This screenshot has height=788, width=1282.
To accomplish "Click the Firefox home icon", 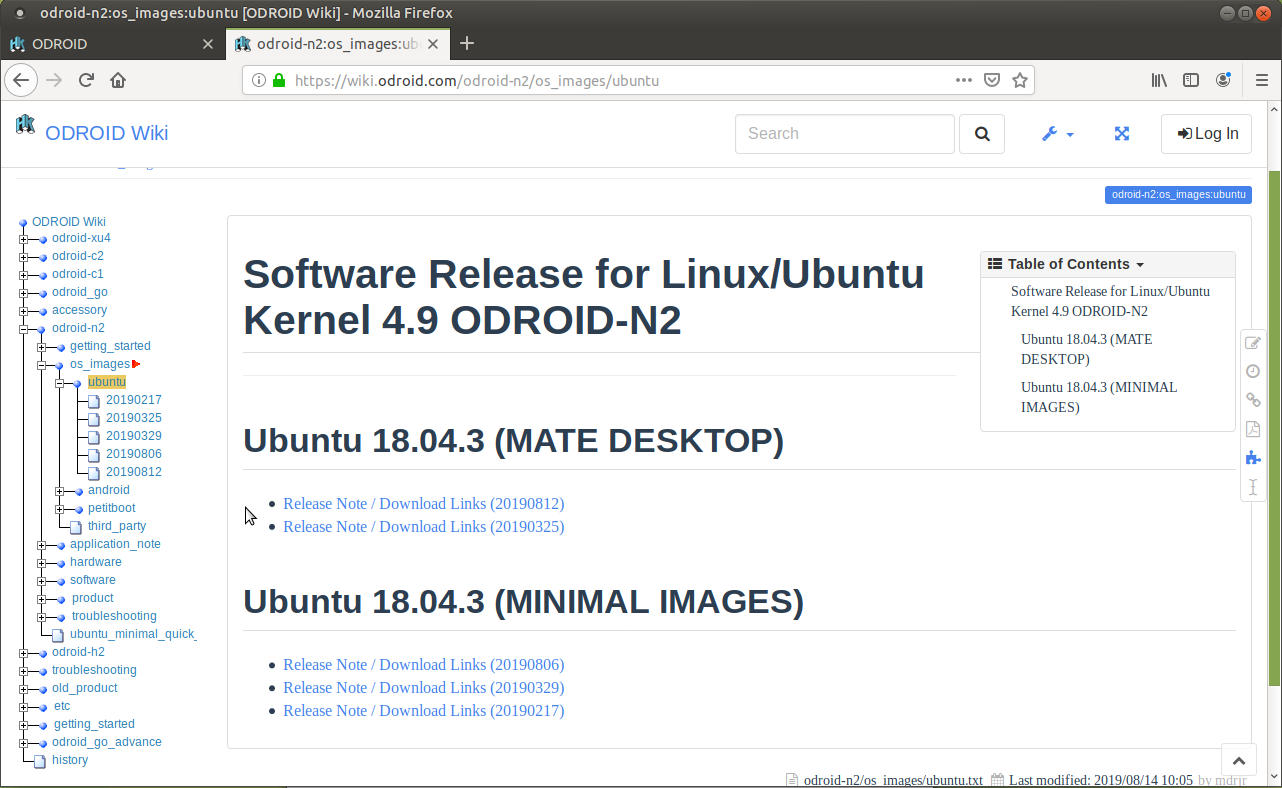I will click(x=118, y=80).
